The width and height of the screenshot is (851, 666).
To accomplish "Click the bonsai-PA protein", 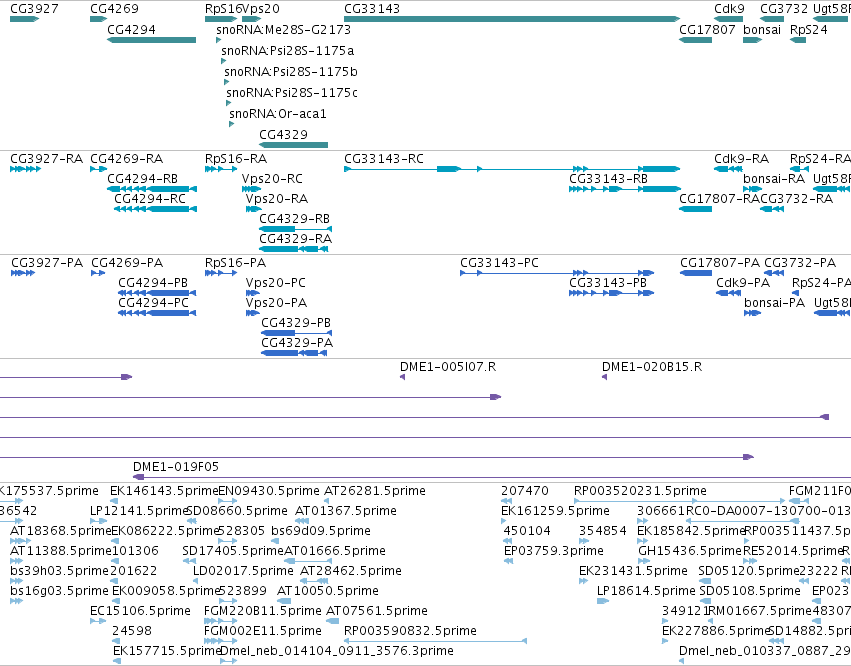I will tap(752, 313).
